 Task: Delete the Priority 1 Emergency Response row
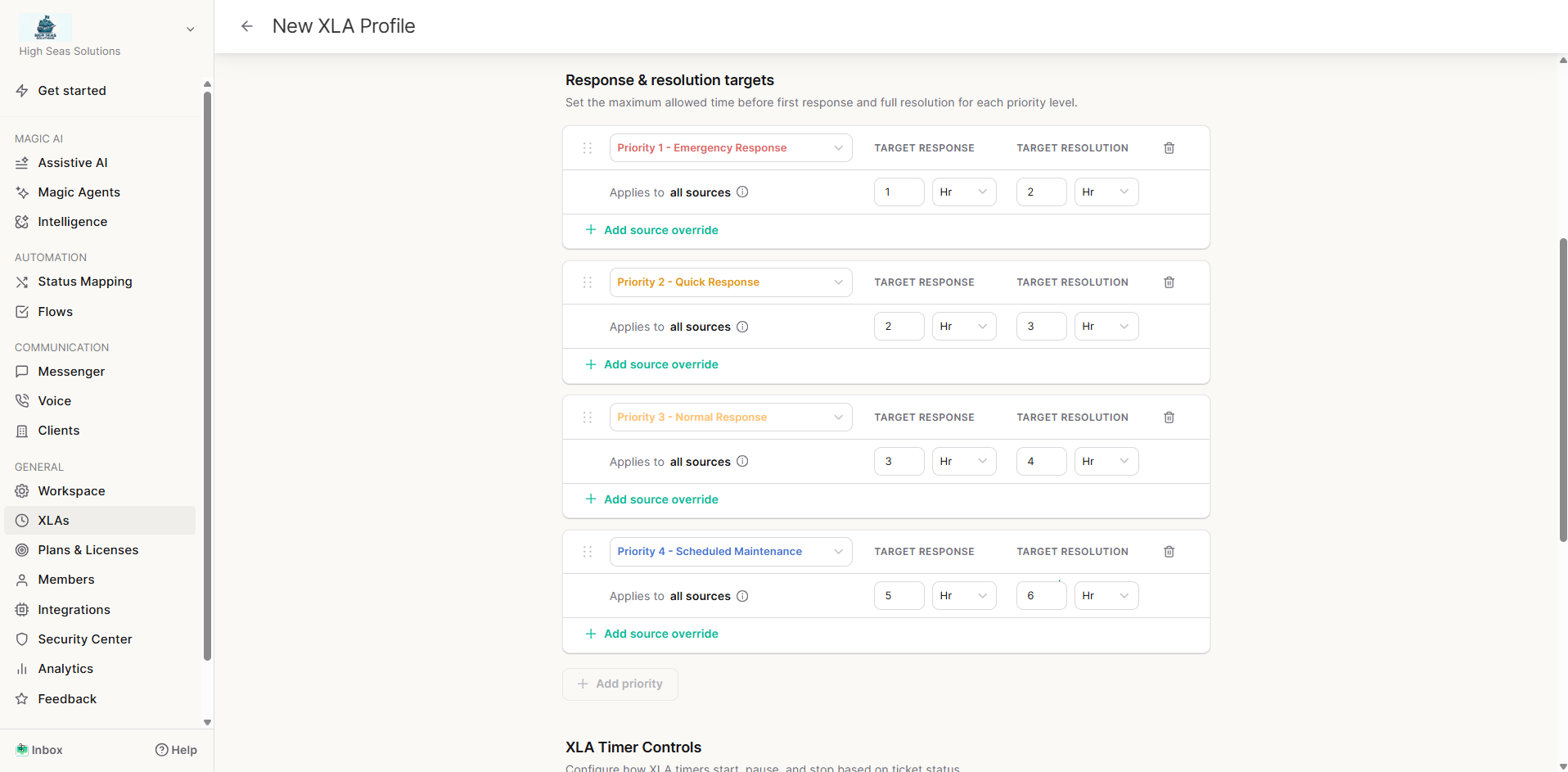[x=1169, y=148]
